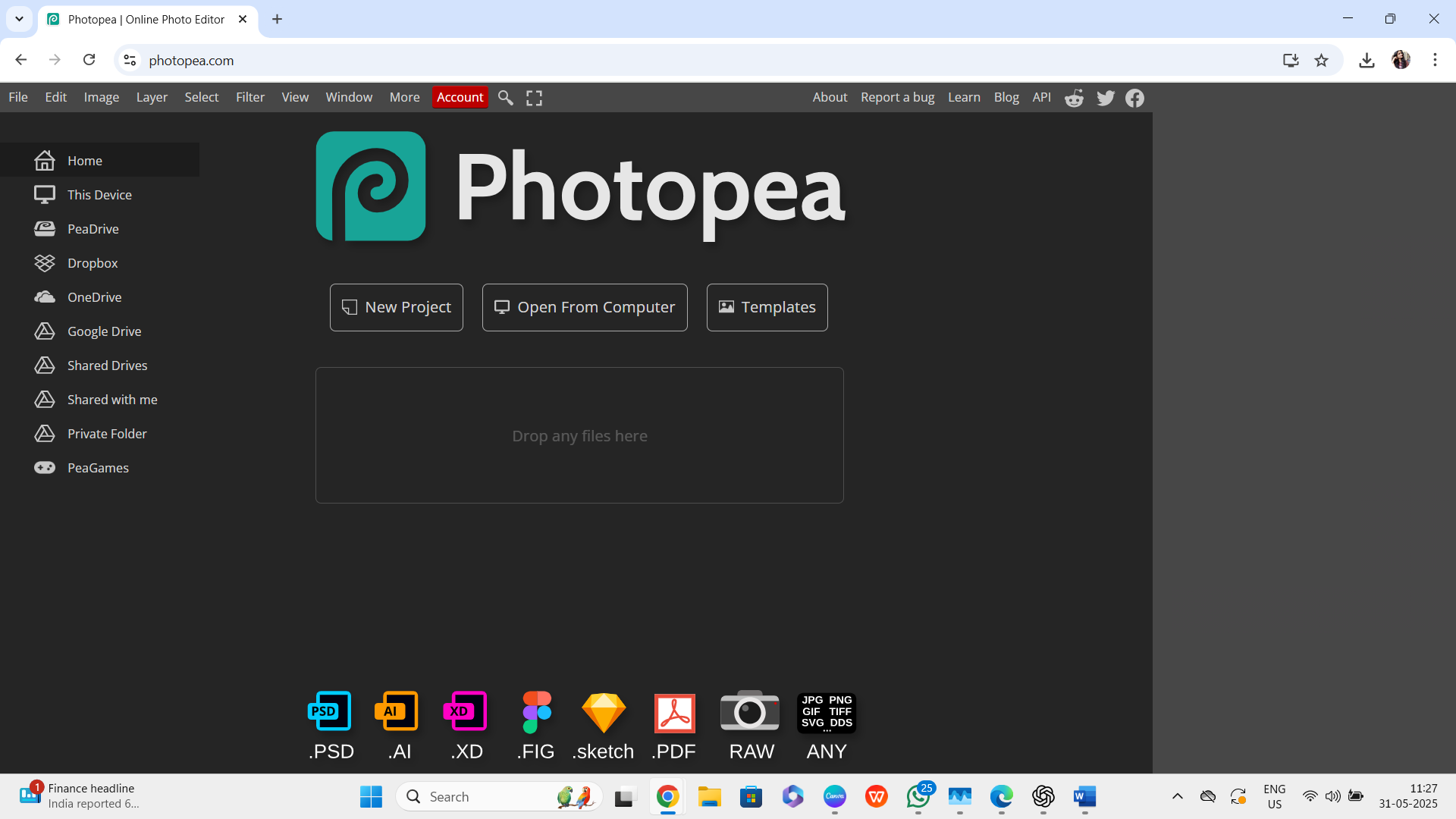1456x819 pixels.
Task: Open the Filter menu
Action: [x=249, y=97]
